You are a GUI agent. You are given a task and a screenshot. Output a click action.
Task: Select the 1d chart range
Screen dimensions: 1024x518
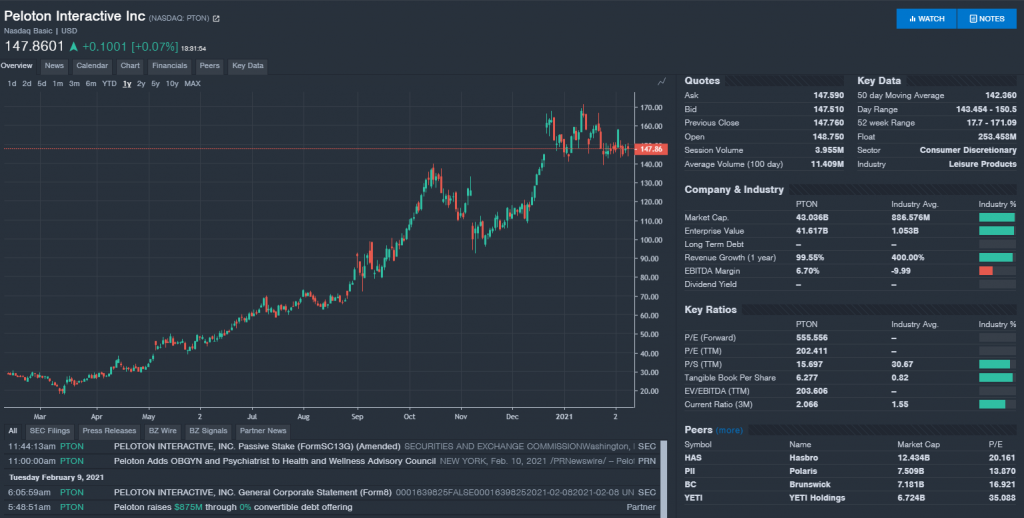(x=12, y=84)
